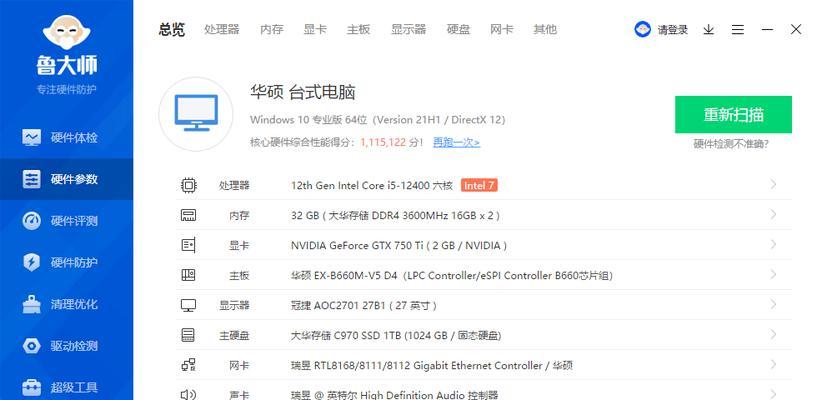This screenshot has width=817, height=400.
Task: Switch to the 总览 tab
Action: [172, 30]
